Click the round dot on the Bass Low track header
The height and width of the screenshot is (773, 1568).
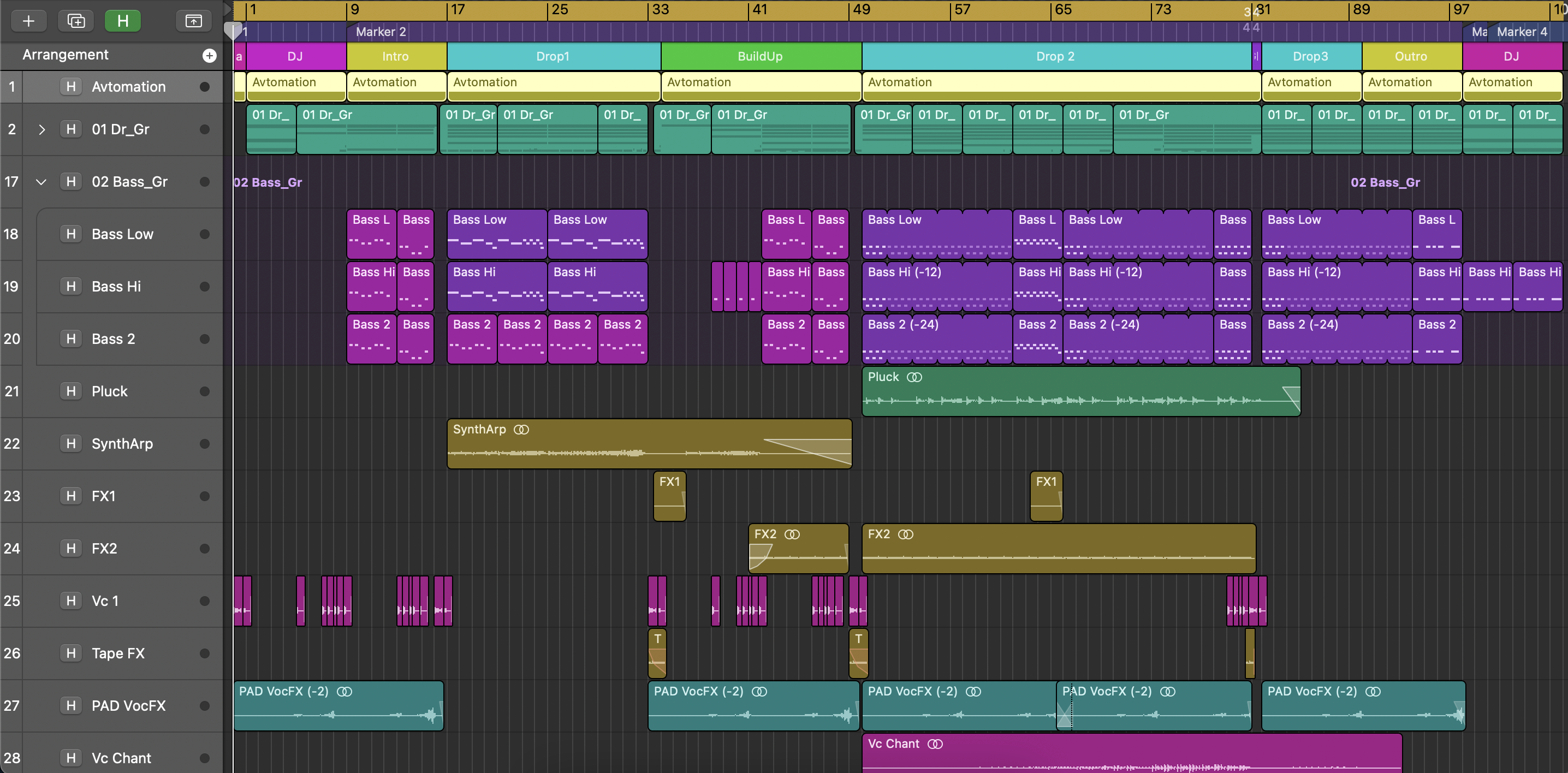tap(205, 234)
